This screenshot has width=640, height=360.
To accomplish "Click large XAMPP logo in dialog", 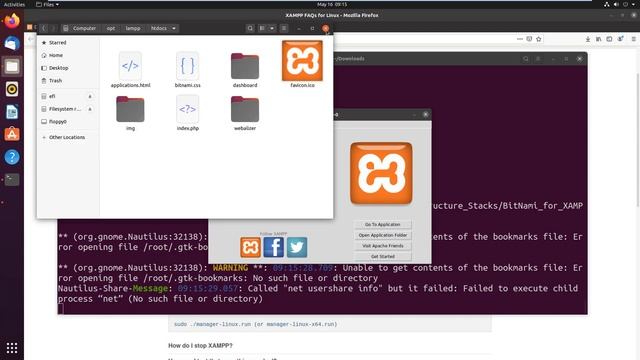I will coord(381,173).
